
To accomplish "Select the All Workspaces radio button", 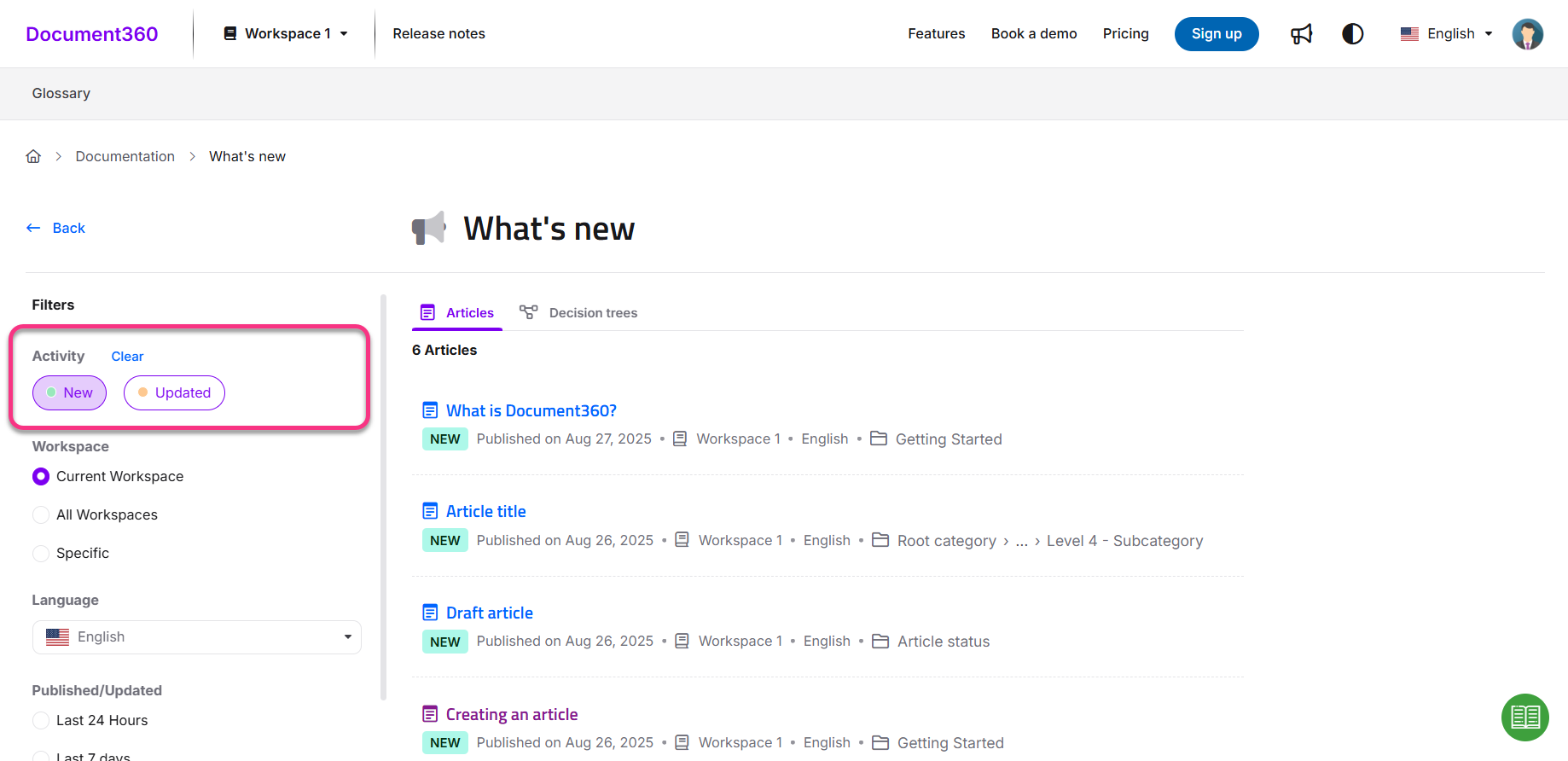I will pyautogui.click(x=41, y=514).
